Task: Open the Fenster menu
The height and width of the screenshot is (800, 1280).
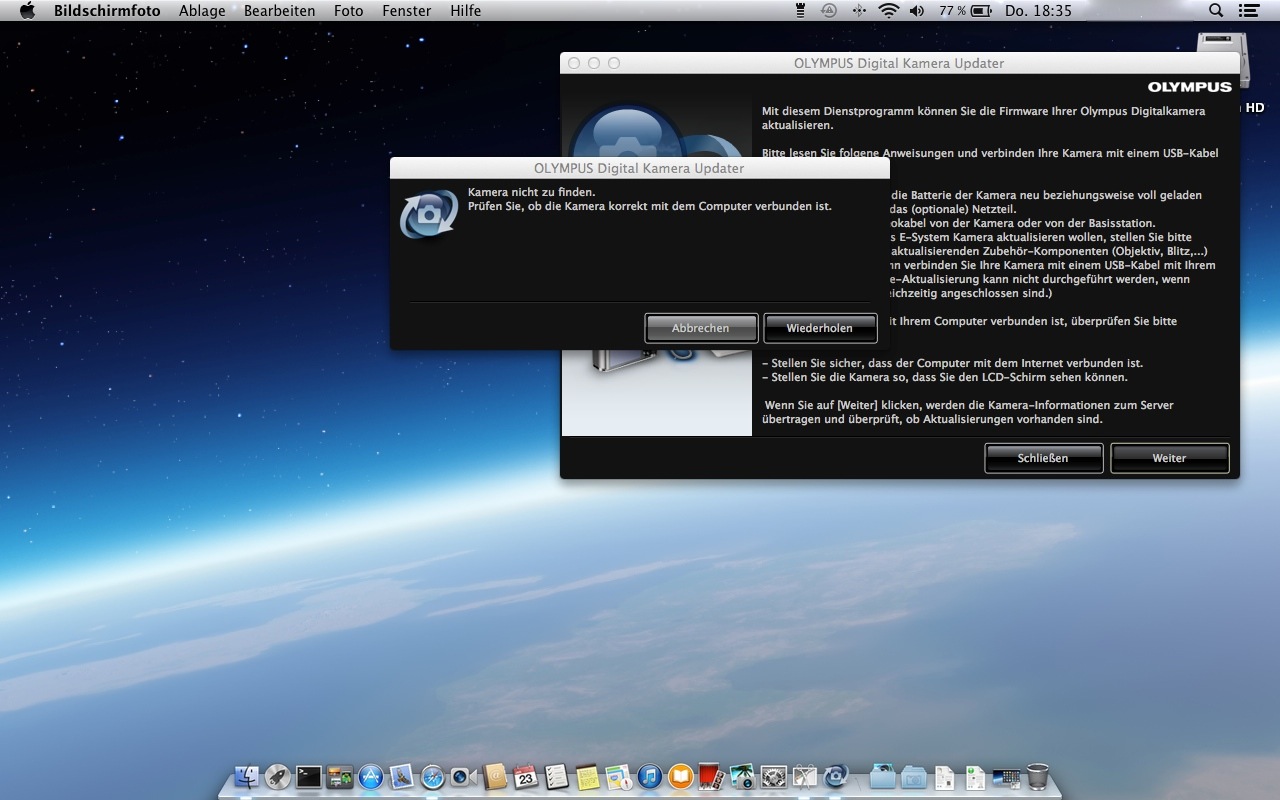Action: pos(406,11)
